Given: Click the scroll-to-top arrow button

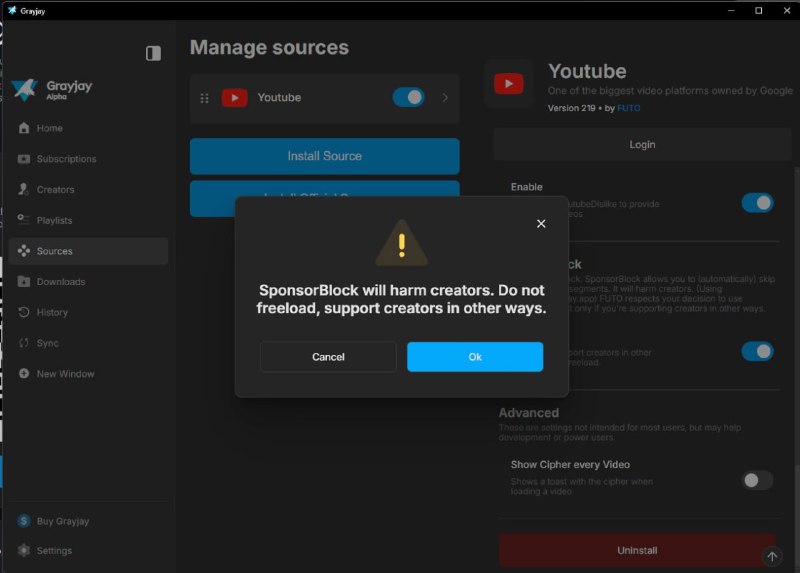Looking at the screenshot, I should [x=772, y=556].
